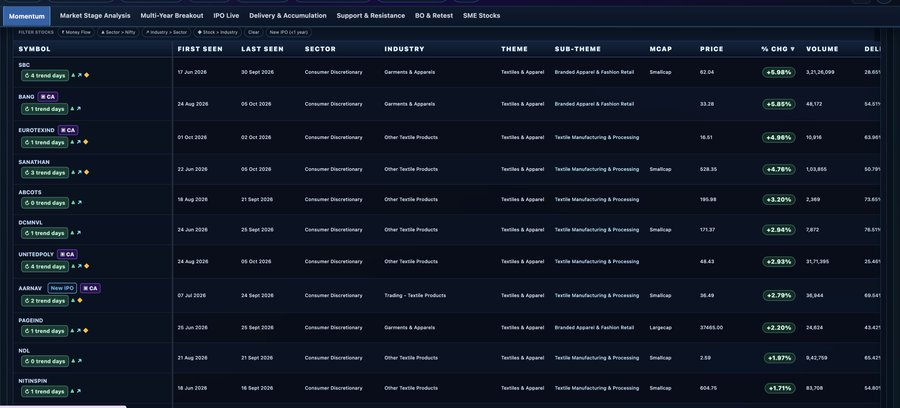Click the +2.20% change badge for PAGEIND
Screen dimensions: 900x408
(x=779, y=328)
